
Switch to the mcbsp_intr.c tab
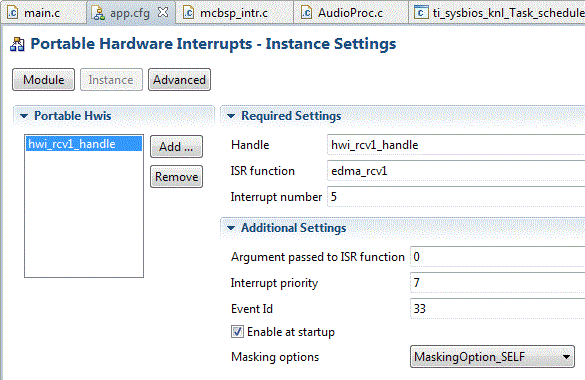tap(234, 13)
